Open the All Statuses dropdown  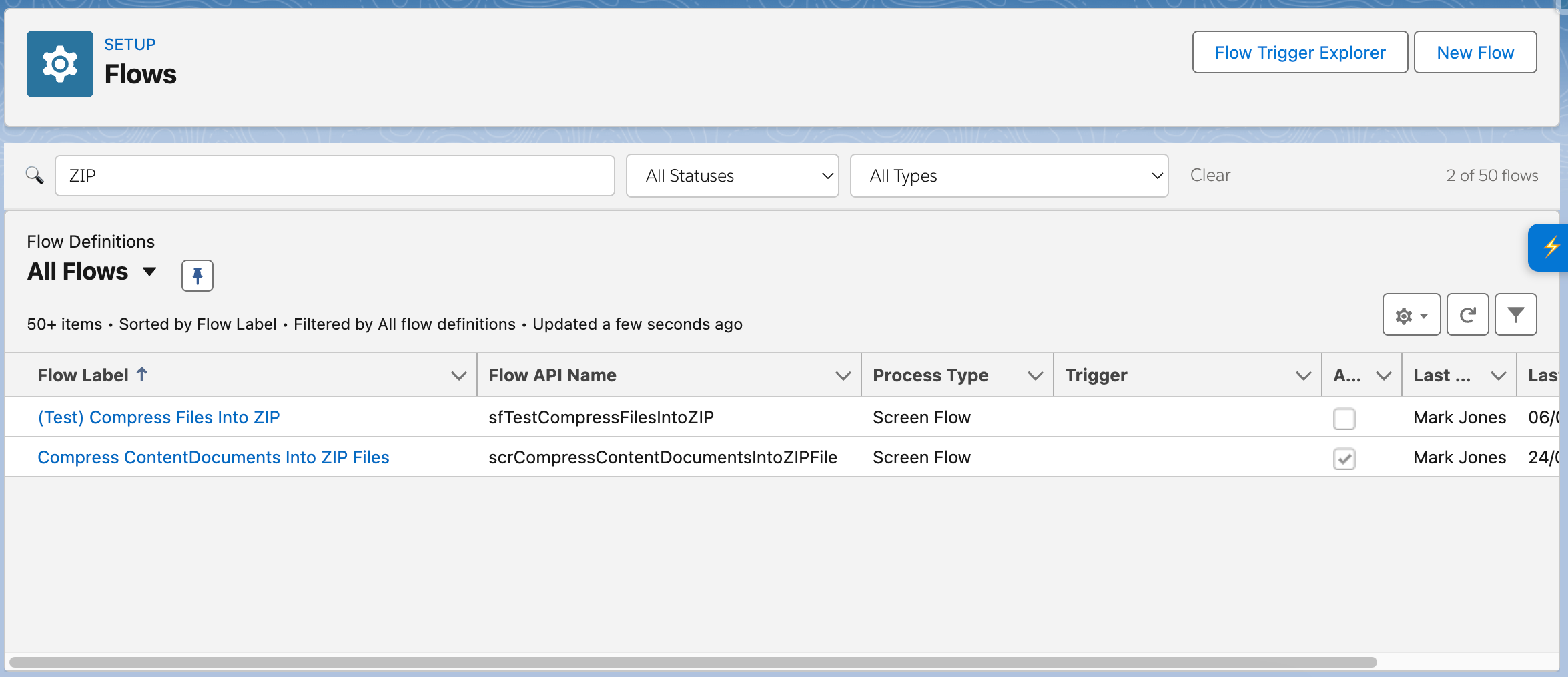coord(732,176)
